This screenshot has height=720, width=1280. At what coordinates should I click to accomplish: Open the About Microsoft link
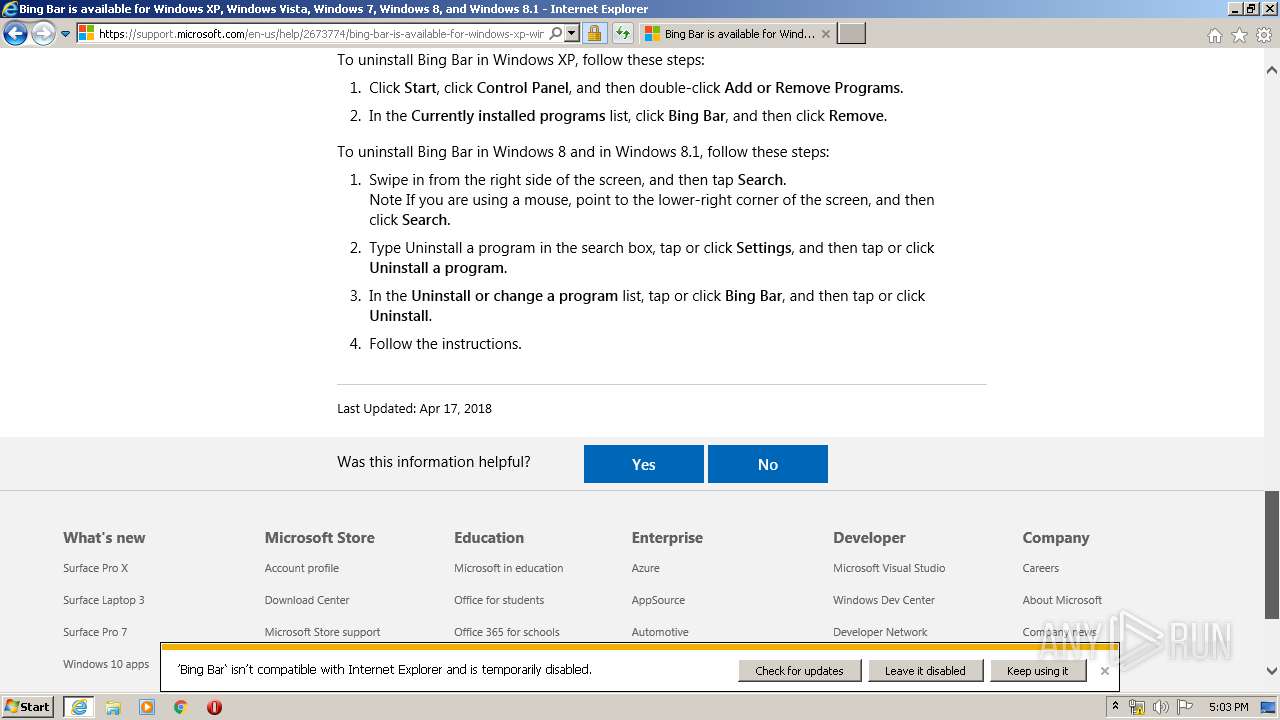1062,600
